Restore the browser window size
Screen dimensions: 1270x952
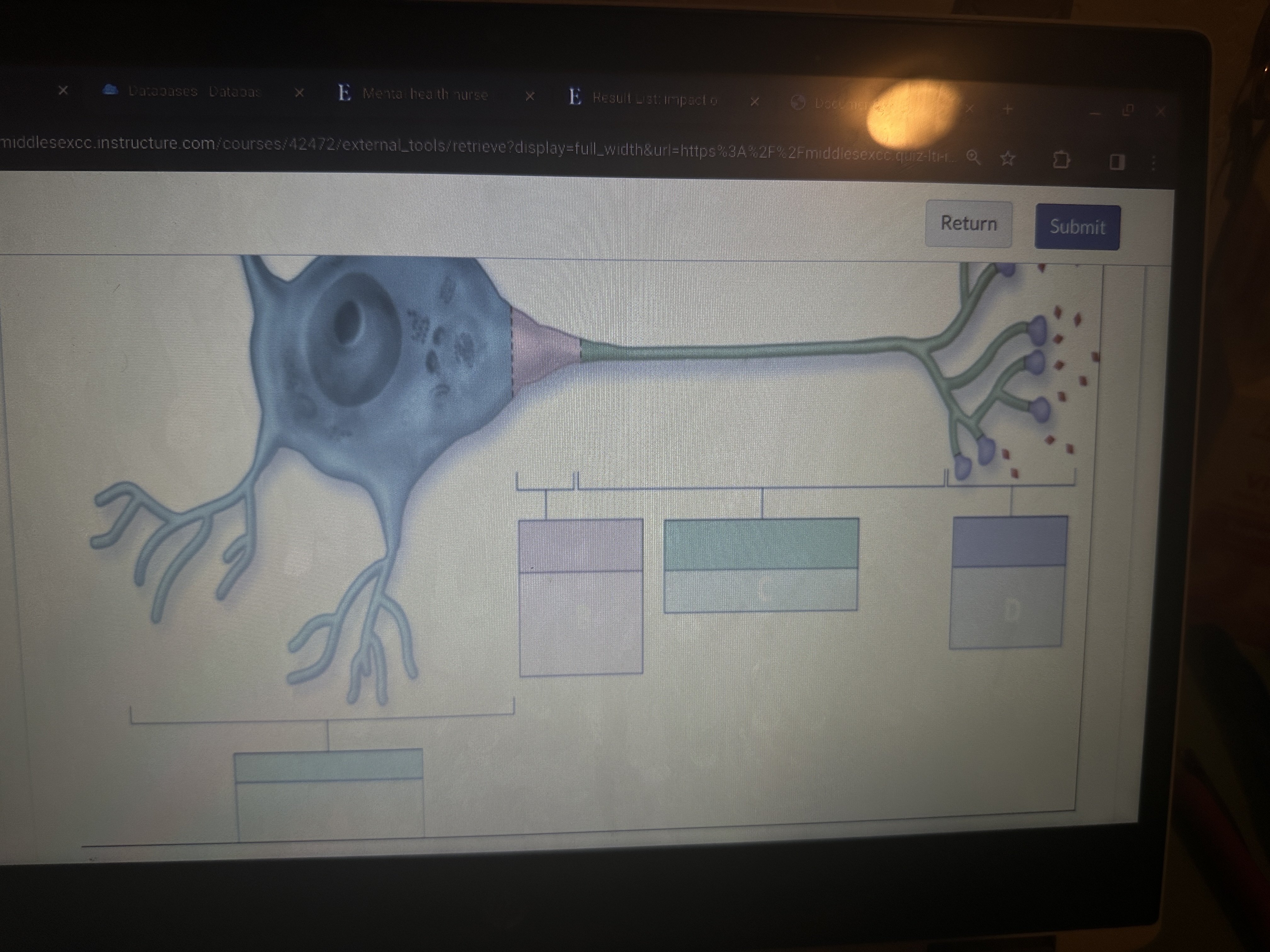point(1128,110)
